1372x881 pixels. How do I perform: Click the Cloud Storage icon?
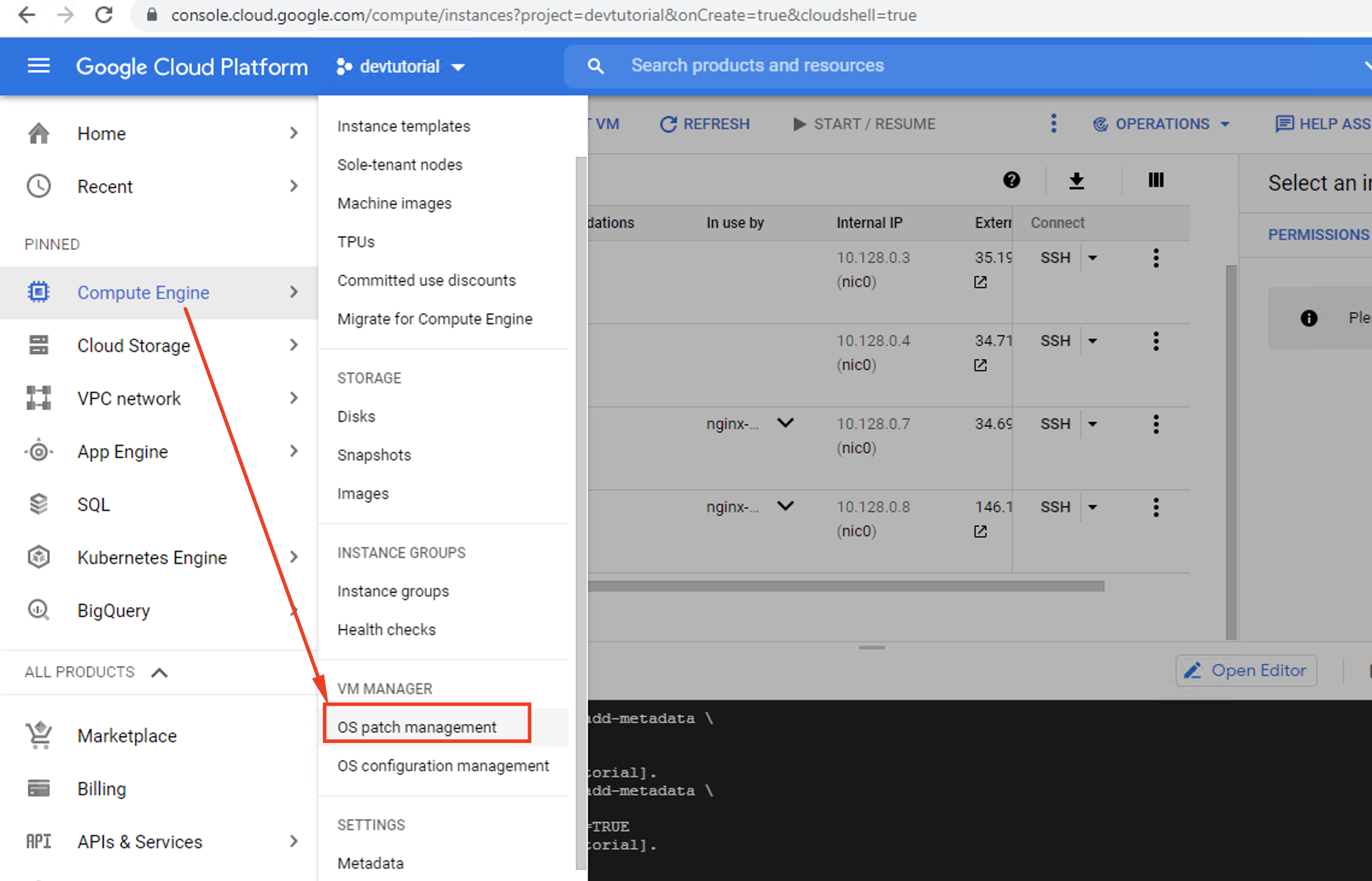pos(39,345)
